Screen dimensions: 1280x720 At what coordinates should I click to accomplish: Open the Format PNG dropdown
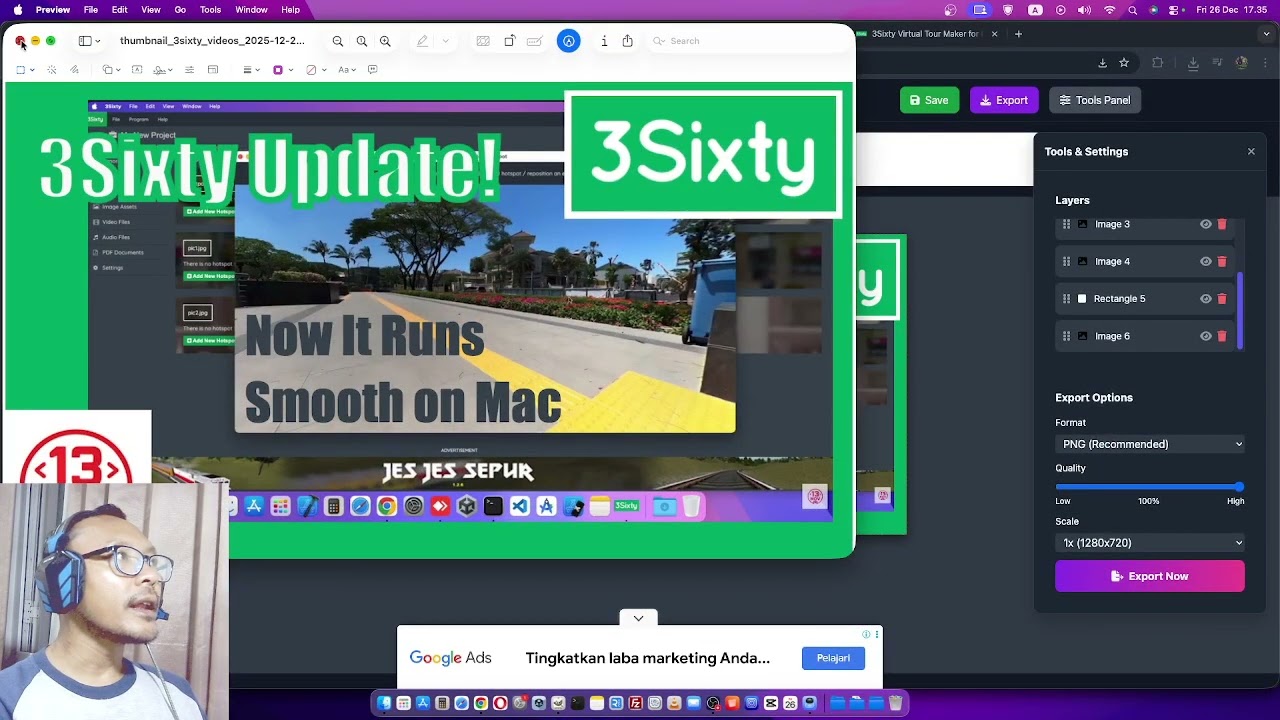point(1150,444)
